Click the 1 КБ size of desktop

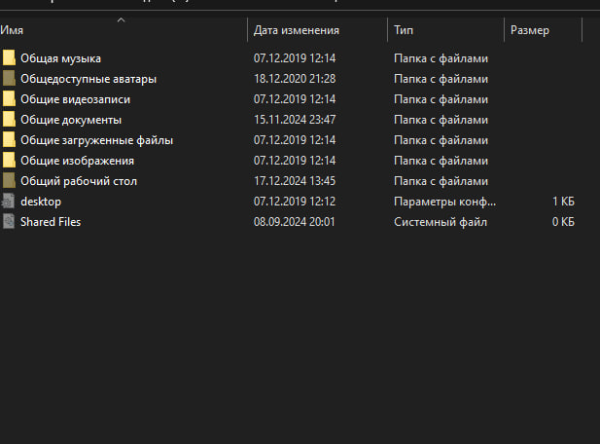563,201
